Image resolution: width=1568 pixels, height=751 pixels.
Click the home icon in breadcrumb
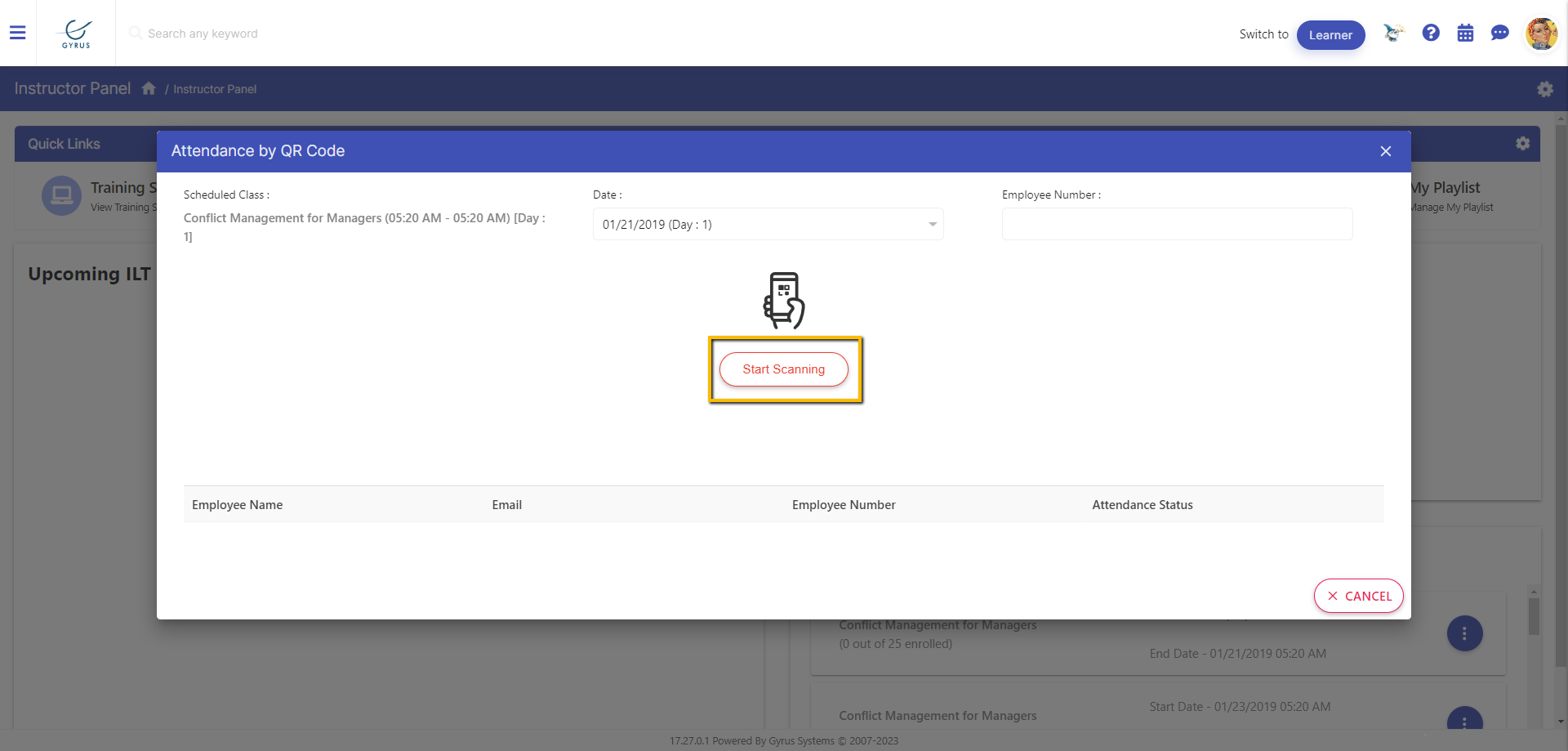pyautogui.click(x=149, y=88)
